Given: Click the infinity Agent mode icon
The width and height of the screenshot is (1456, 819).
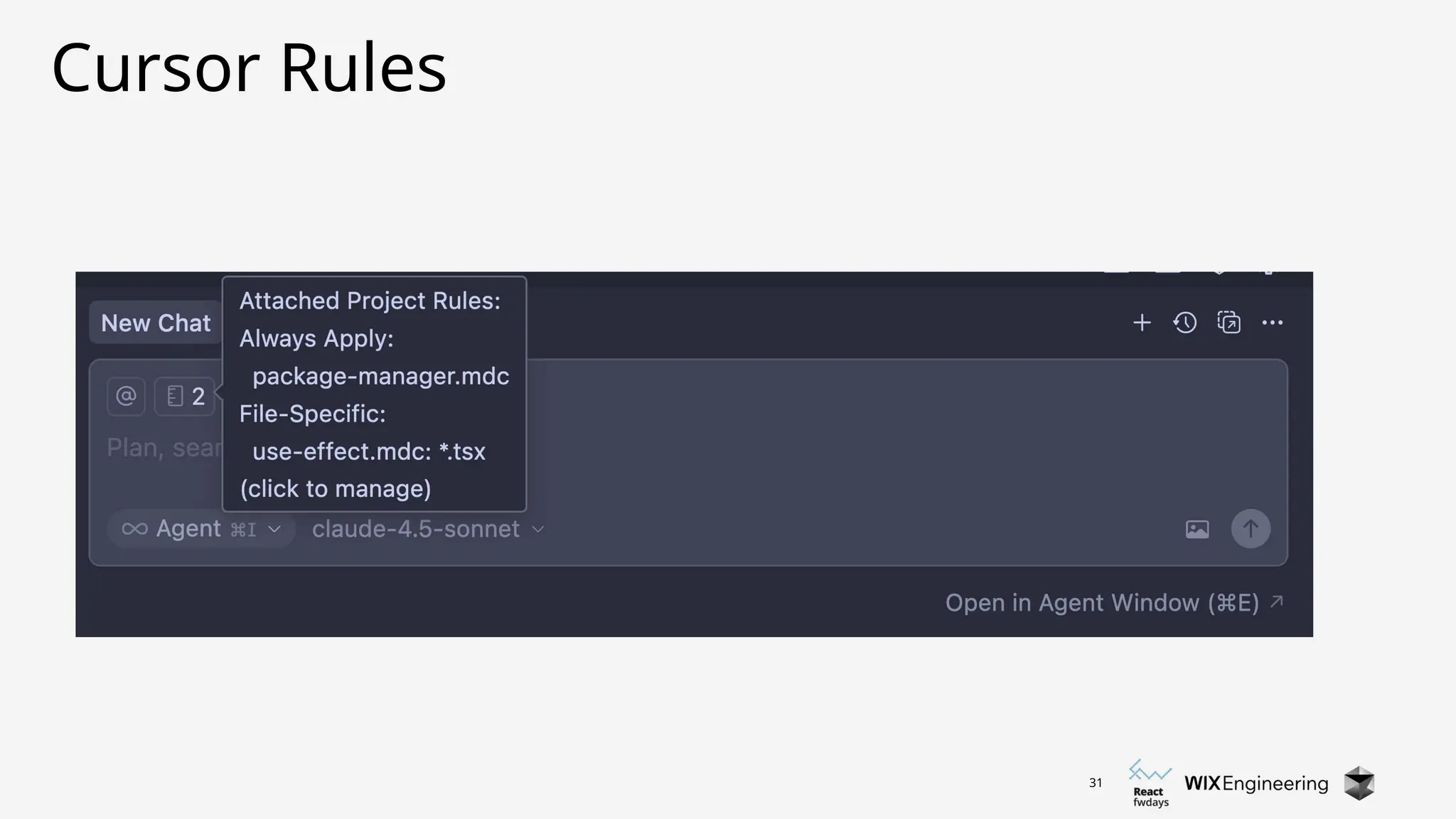Looking at the screenshot, I should (x=134, y=529).
